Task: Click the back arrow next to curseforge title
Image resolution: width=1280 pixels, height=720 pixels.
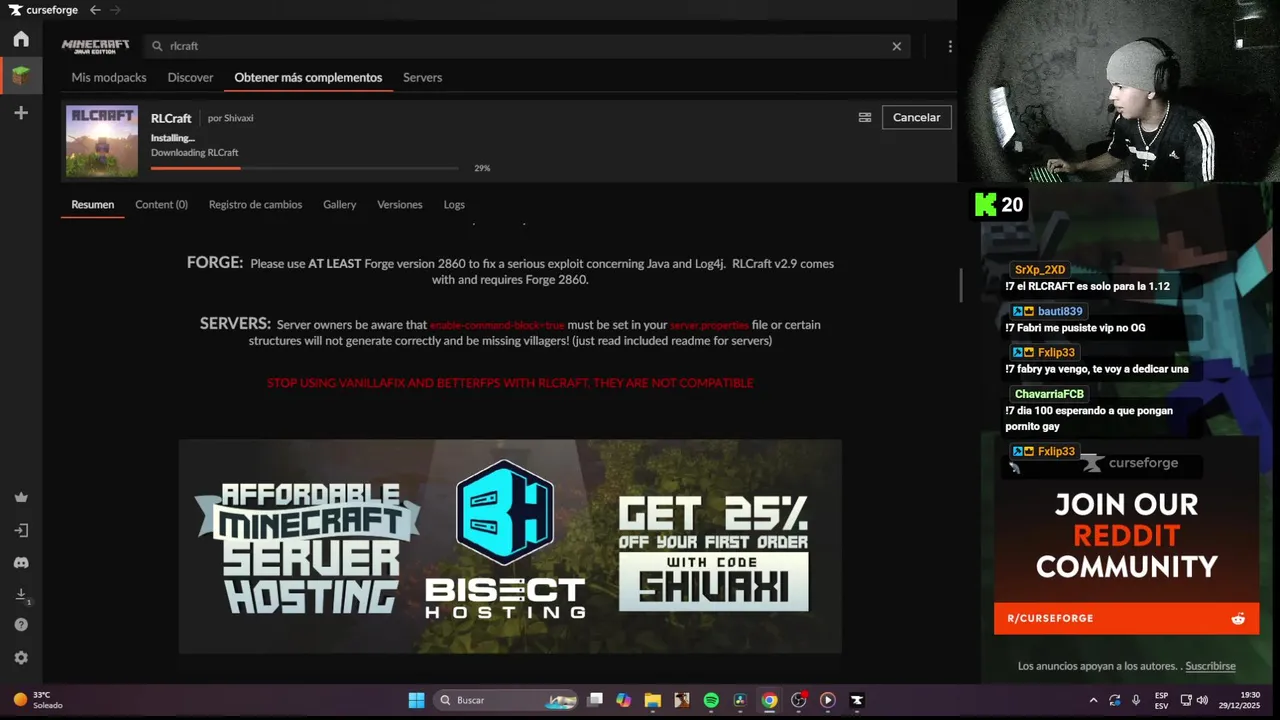Action: [x=95, y=10]
